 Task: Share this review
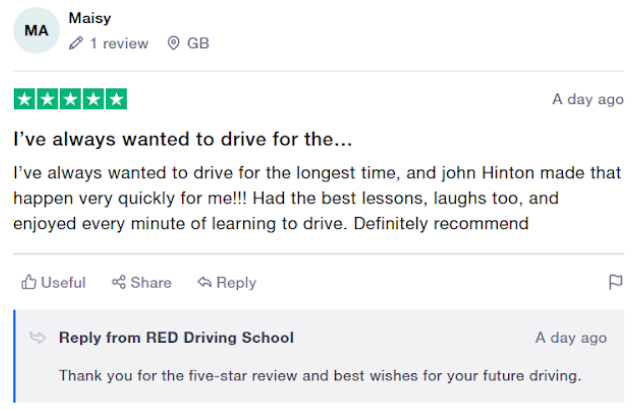pyautogui.click(x=141, y=283)
